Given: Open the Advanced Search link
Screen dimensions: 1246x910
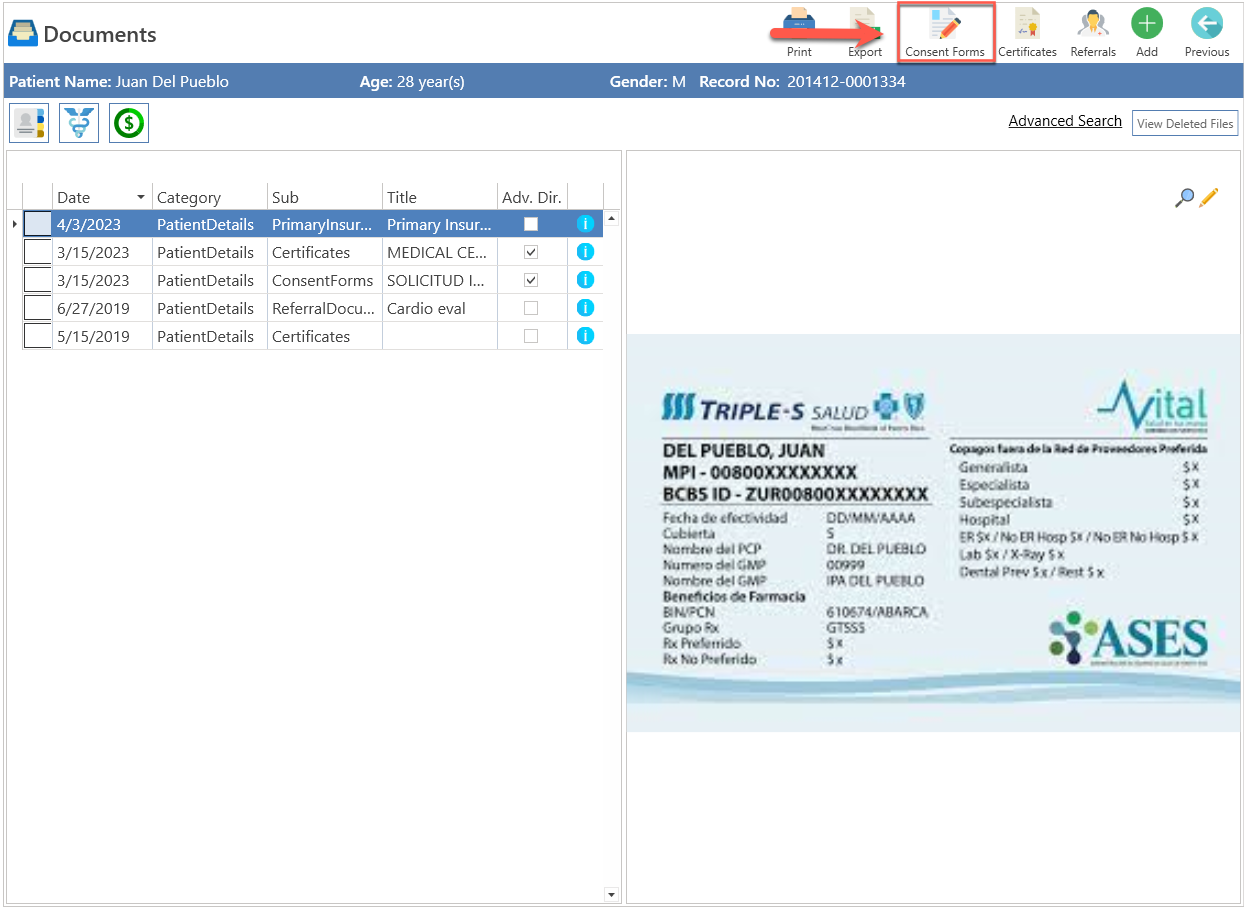Looking at the screenshot, I should click(1065, 121).
